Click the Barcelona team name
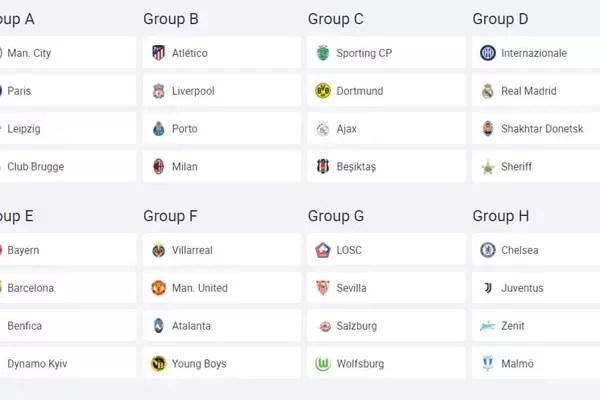The width and height of the screenshot is (600, 400). pos(30,288)
